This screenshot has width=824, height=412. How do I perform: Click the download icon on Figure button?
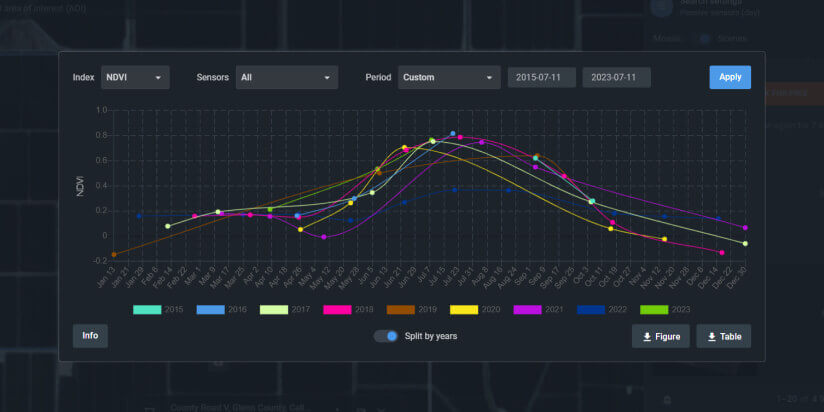(647, 336)
